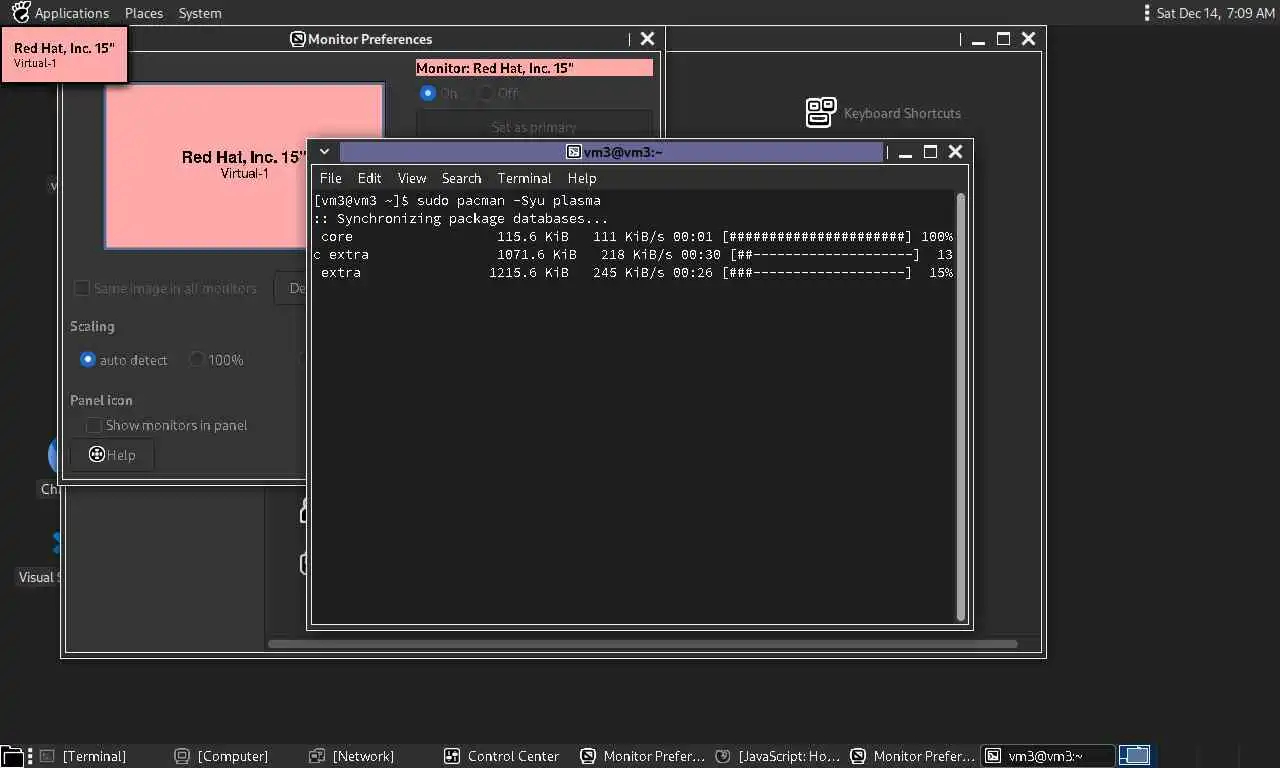Viewport: 1280px width, 768px height.
Task: Click the Set as primary button
Action: pyautogui.click(x=534, y=127)
